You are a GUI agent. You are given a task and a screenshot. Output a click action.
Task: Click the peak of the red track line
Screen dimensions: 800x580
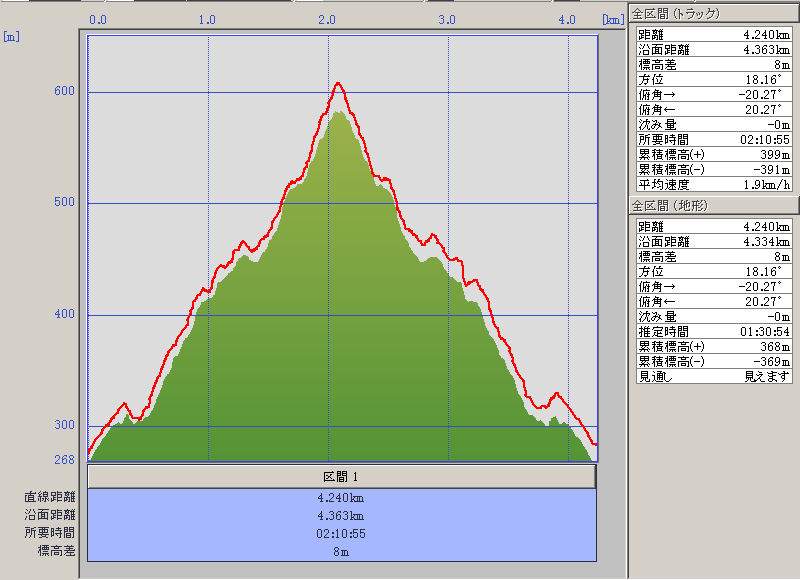click(x=338, y=83)
